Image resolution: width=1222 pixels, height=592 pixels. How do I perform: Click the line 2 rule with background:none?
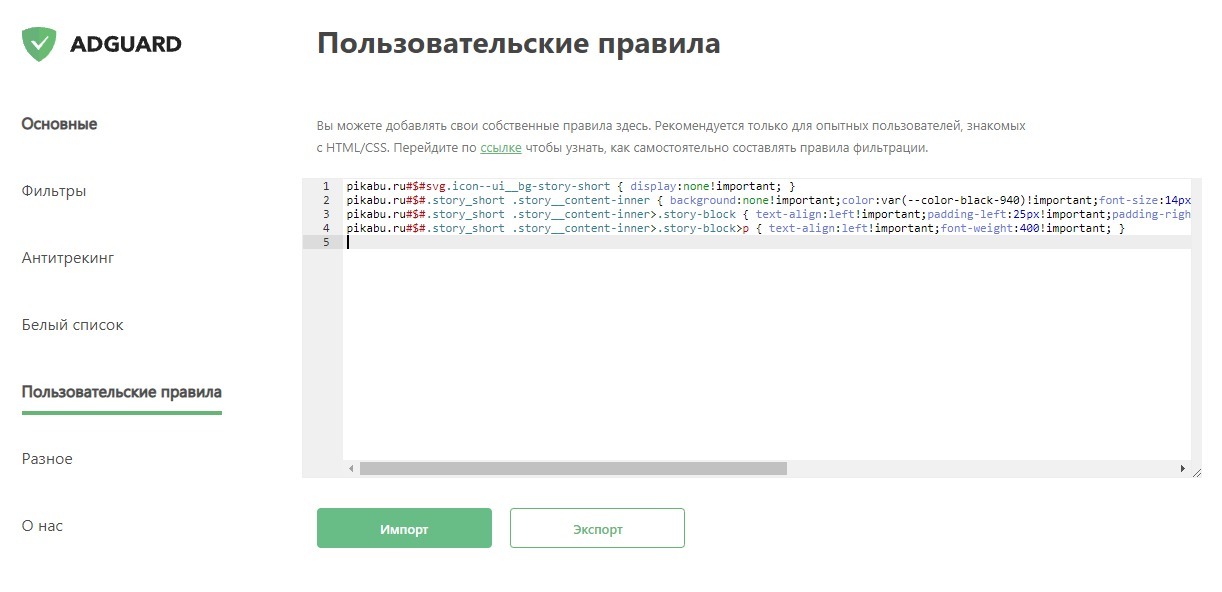(x=768, y=201)
